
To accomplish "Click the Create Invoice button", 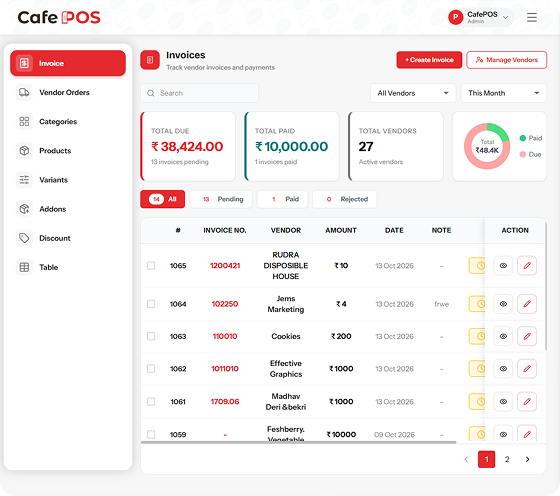I will 429,60.
